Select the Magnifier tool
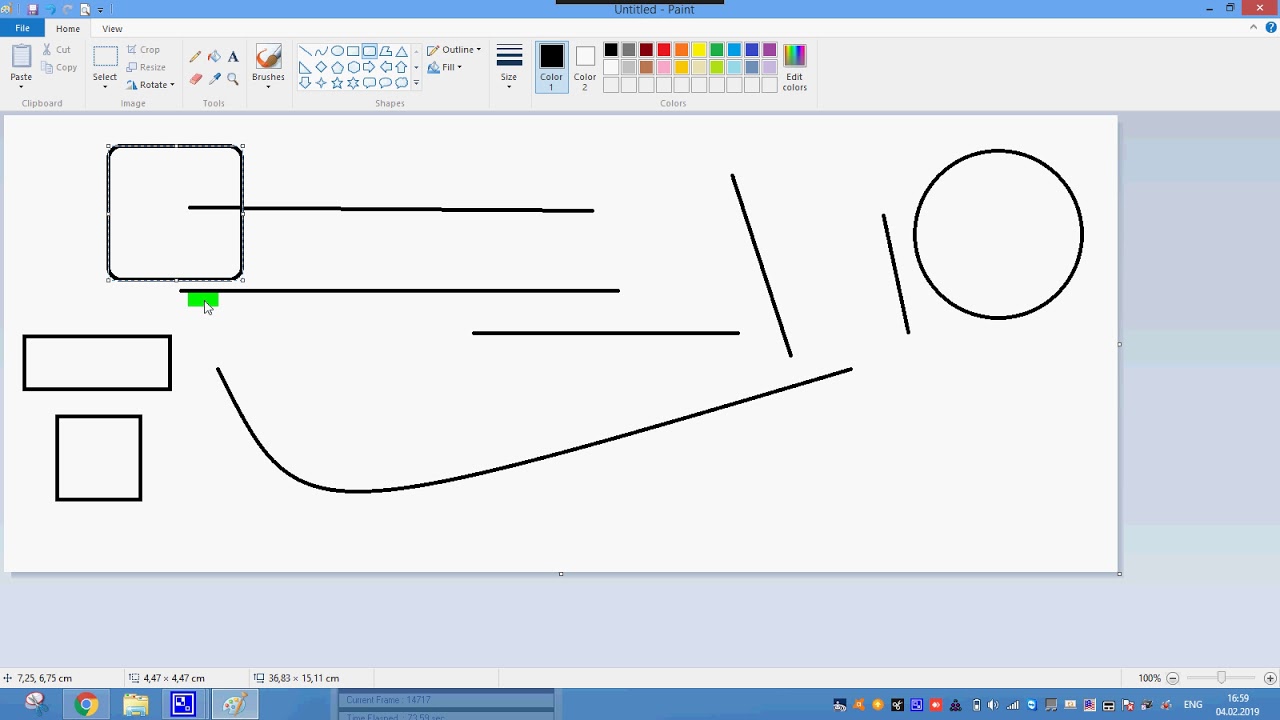1280x720 pixels. point(233,78)
